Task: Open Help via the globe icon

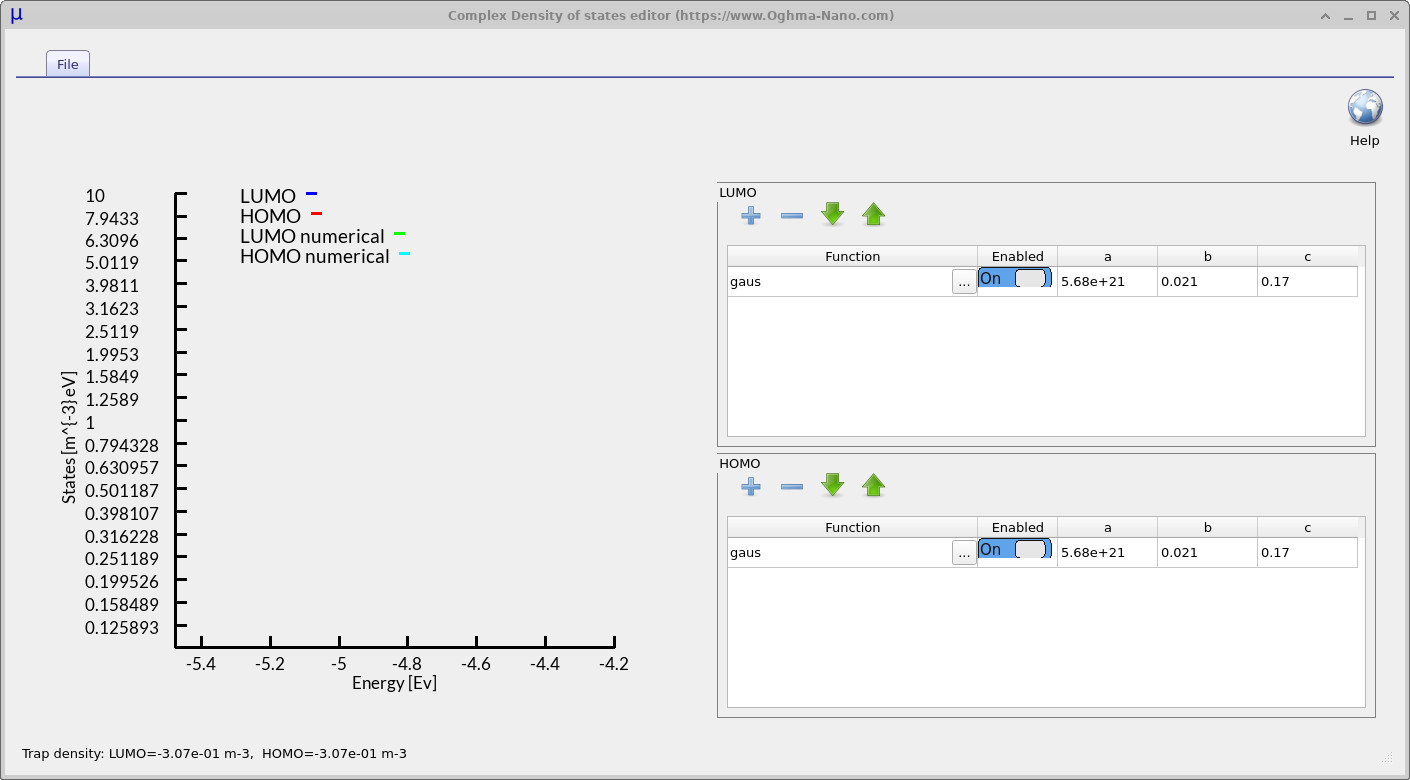Action: tap(1364, 107)
